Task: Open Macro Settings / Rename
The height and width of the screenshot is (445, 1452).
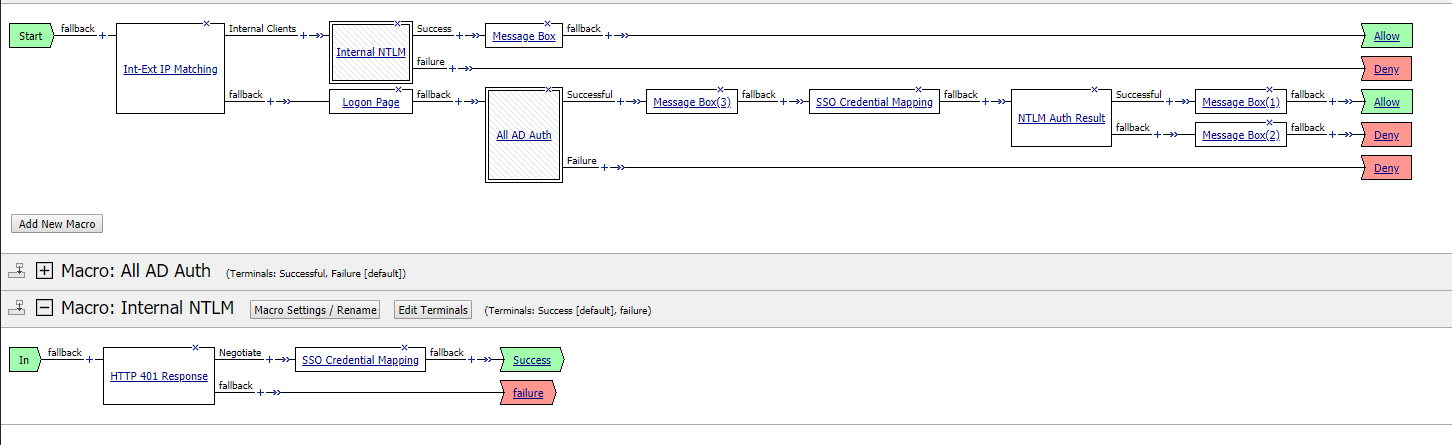Action: pyautogui.click(x=316, y=310)
